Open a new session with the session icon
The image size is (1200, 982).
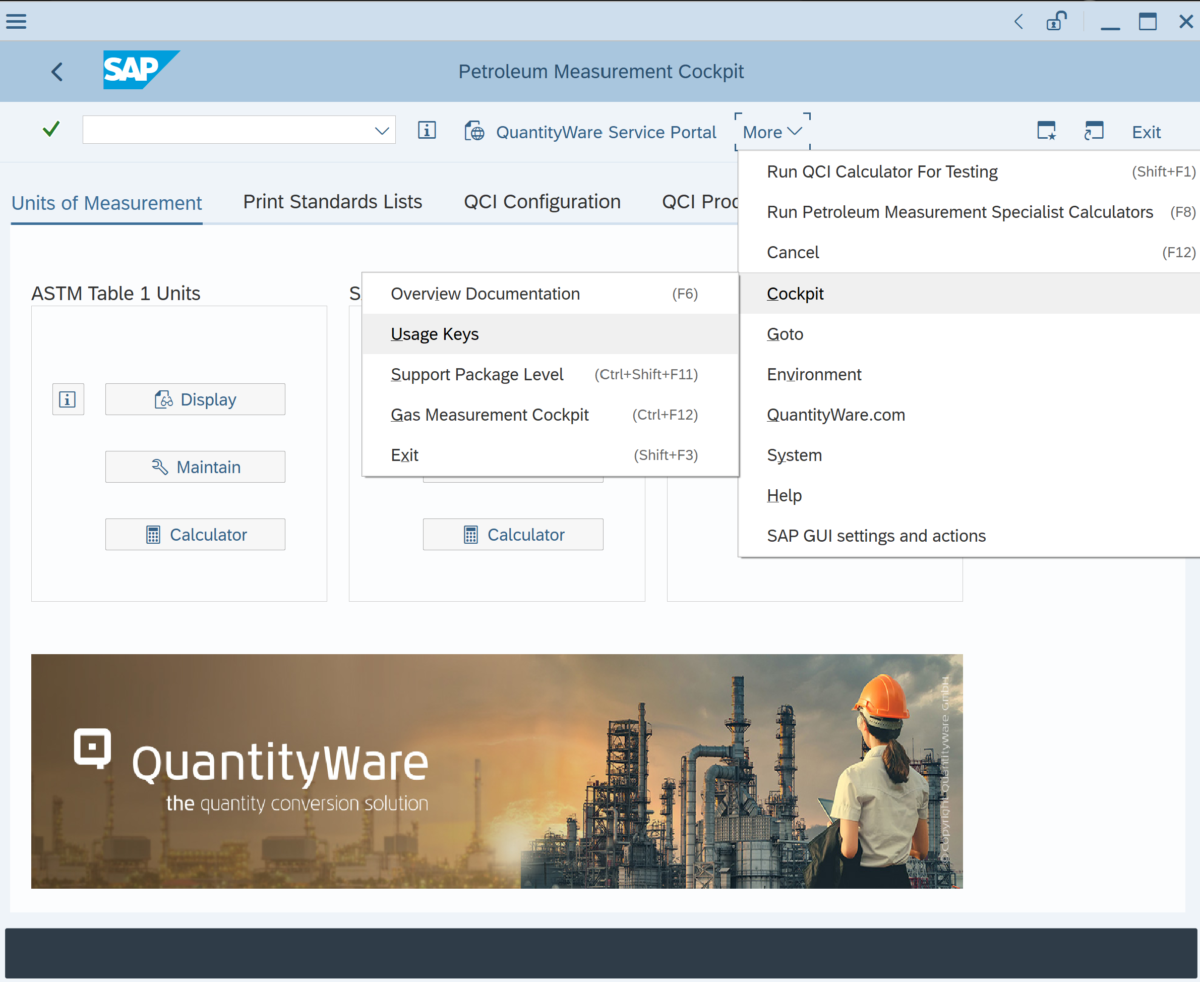1093,130
